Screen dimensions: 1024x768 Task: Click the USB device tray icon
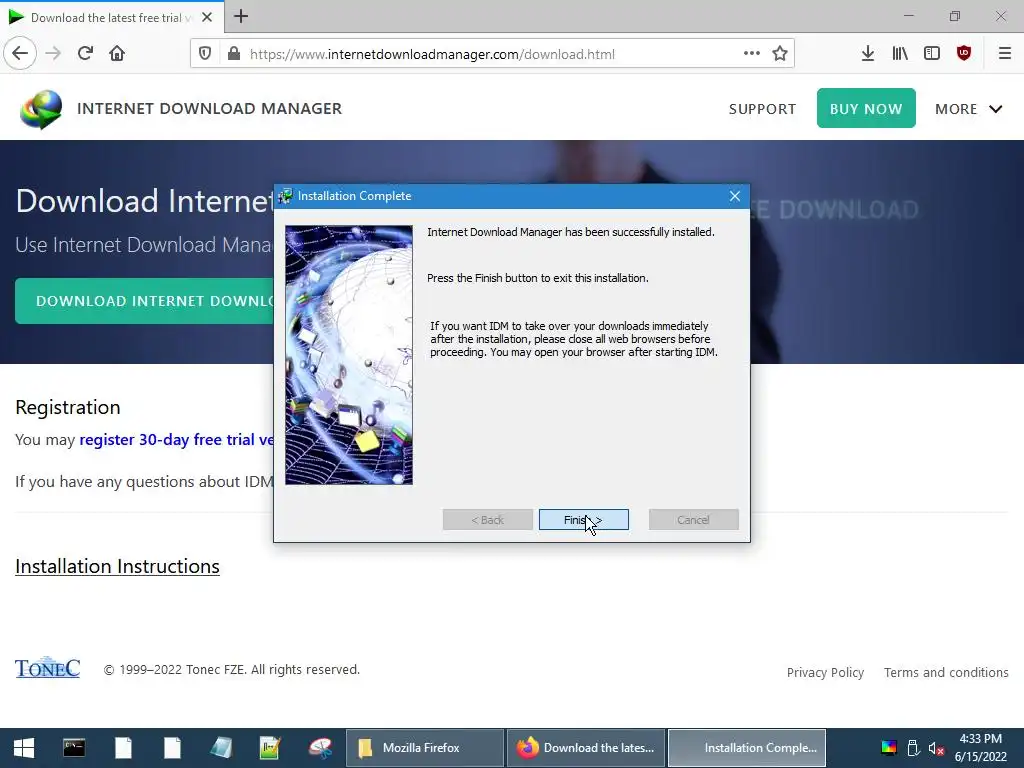coord(913,748)
